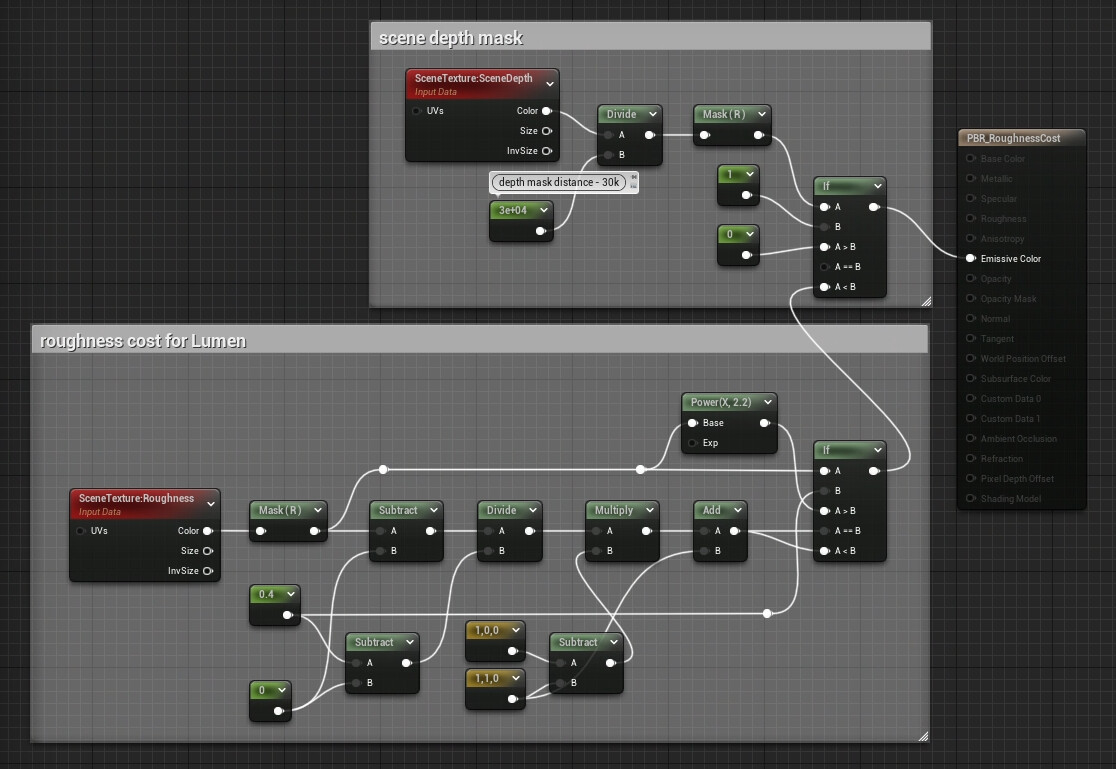Click the Exp input pin on the Power node
The height and width of the screenshot is (769, 1116).
point(690,442)
